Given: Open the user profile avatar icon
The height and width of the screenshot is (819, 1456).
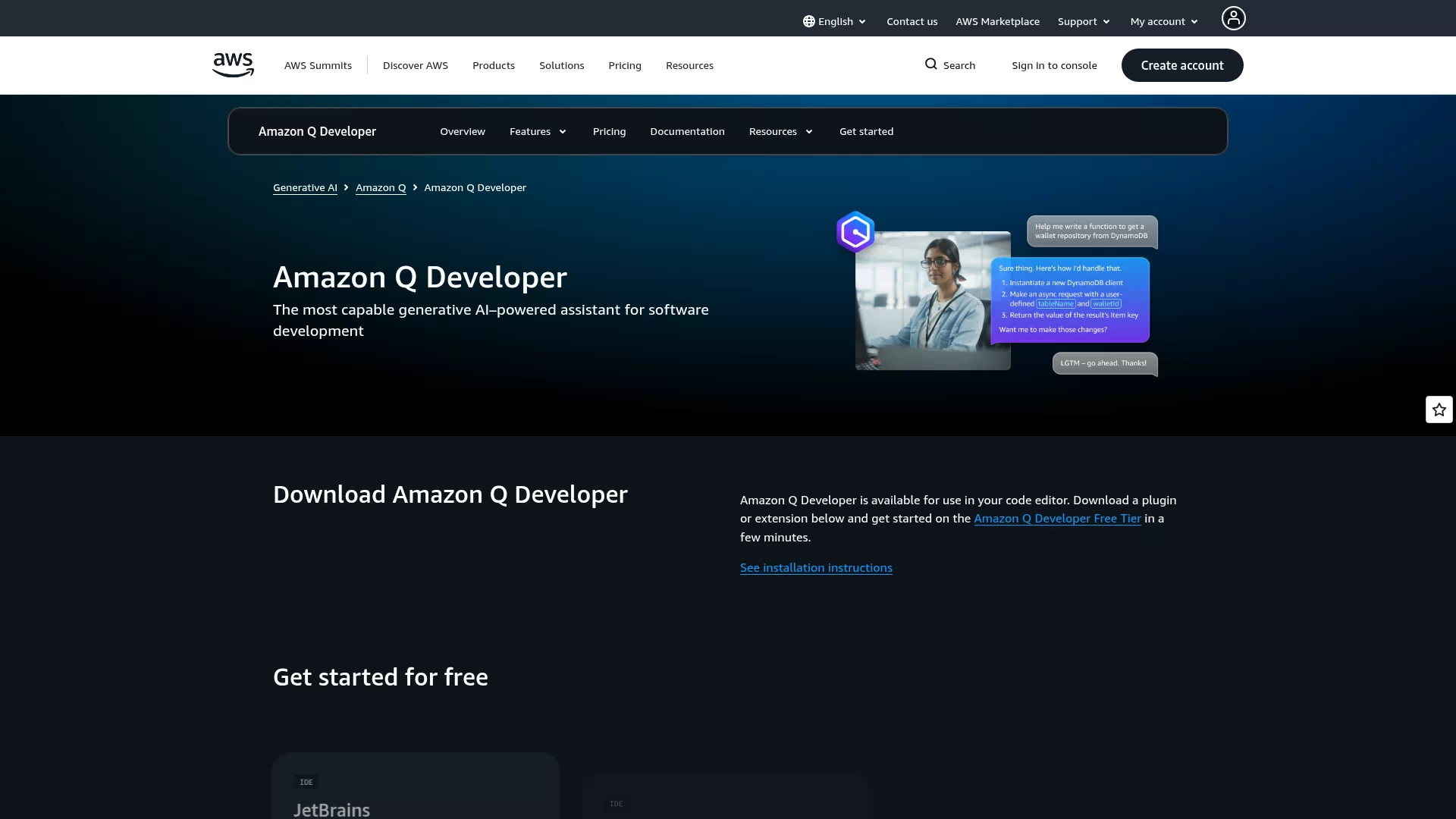Looking at the screenshot, I should coord(1233,18).
